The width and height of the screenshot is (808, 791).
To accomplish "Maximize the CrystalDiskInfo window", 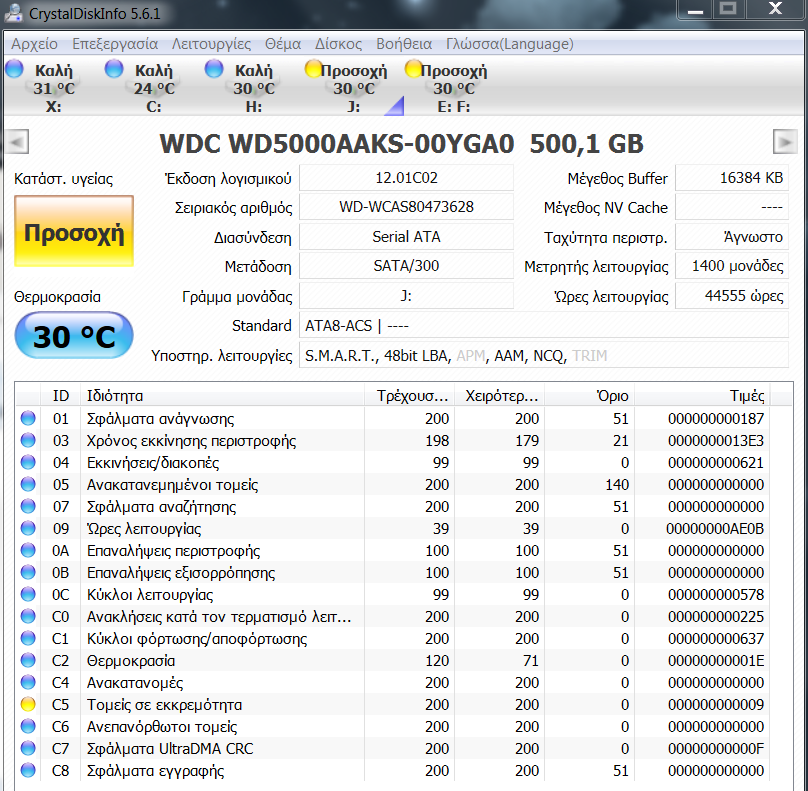I will click(728, 9).
